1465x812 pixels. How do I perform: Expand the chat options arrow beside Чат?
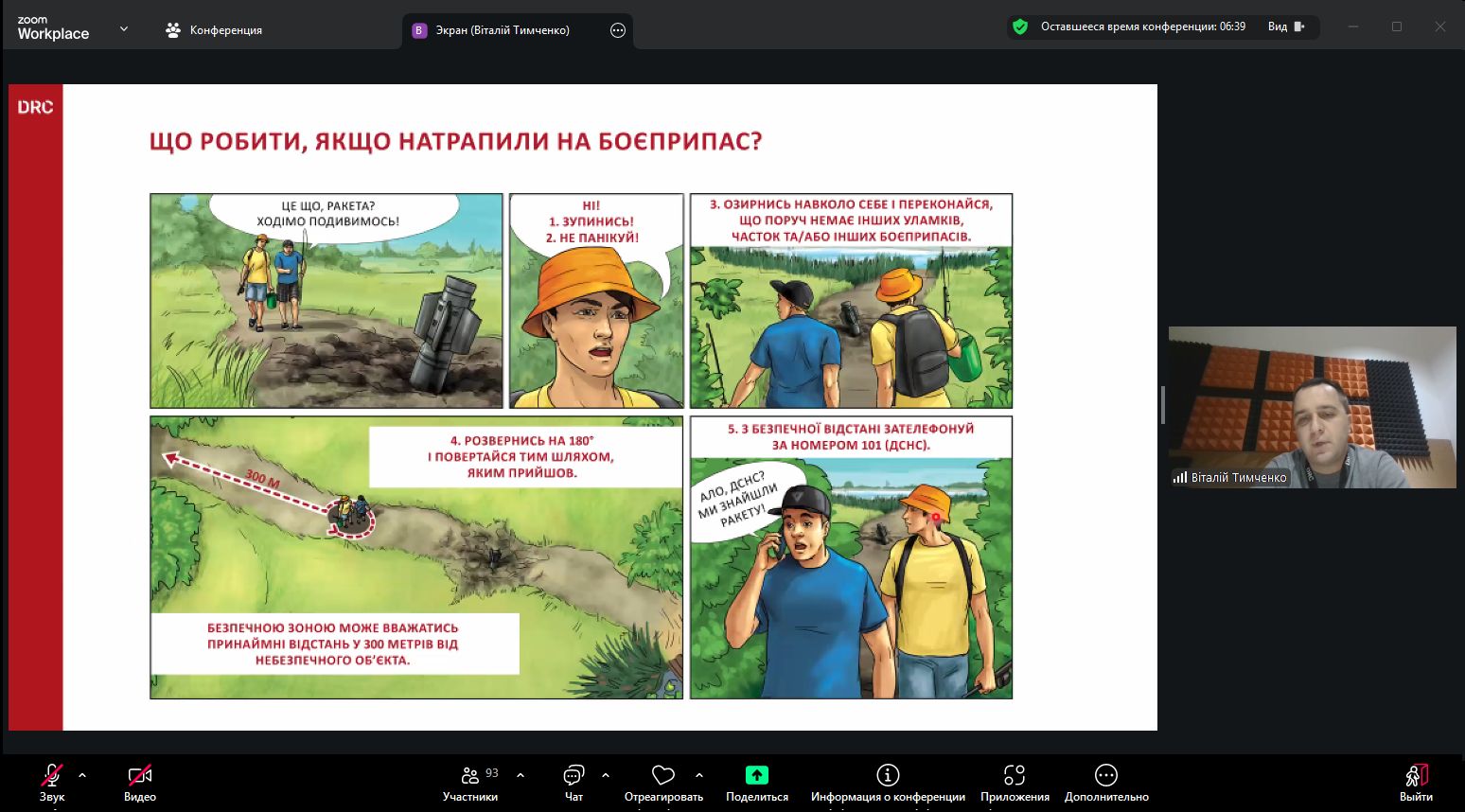[606, 775]
